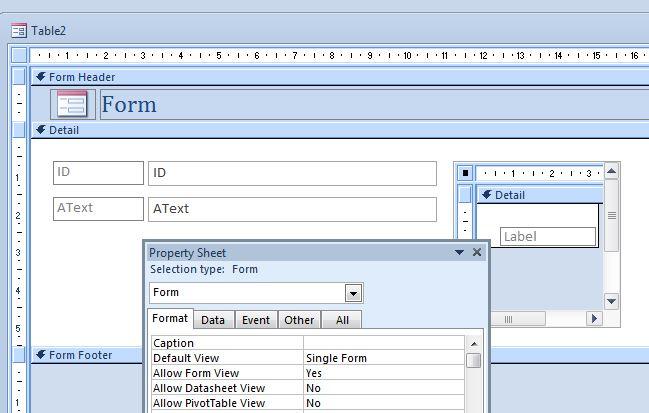This screenshot has height=413, width=649.
Task: Switch to the Data tab
Action: (213, 320)
